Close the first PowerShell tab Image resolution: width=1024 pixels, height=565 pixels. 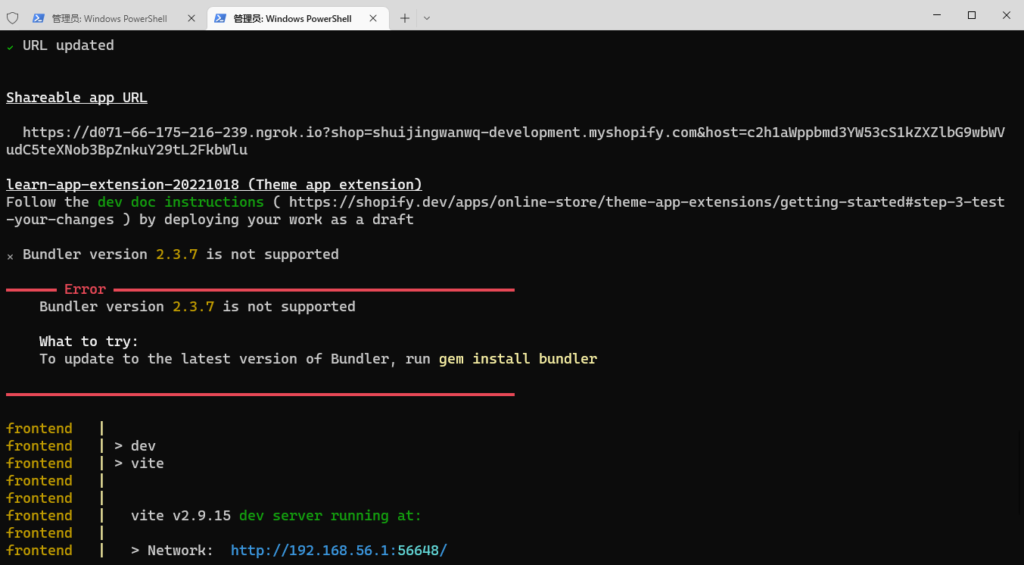191,18
